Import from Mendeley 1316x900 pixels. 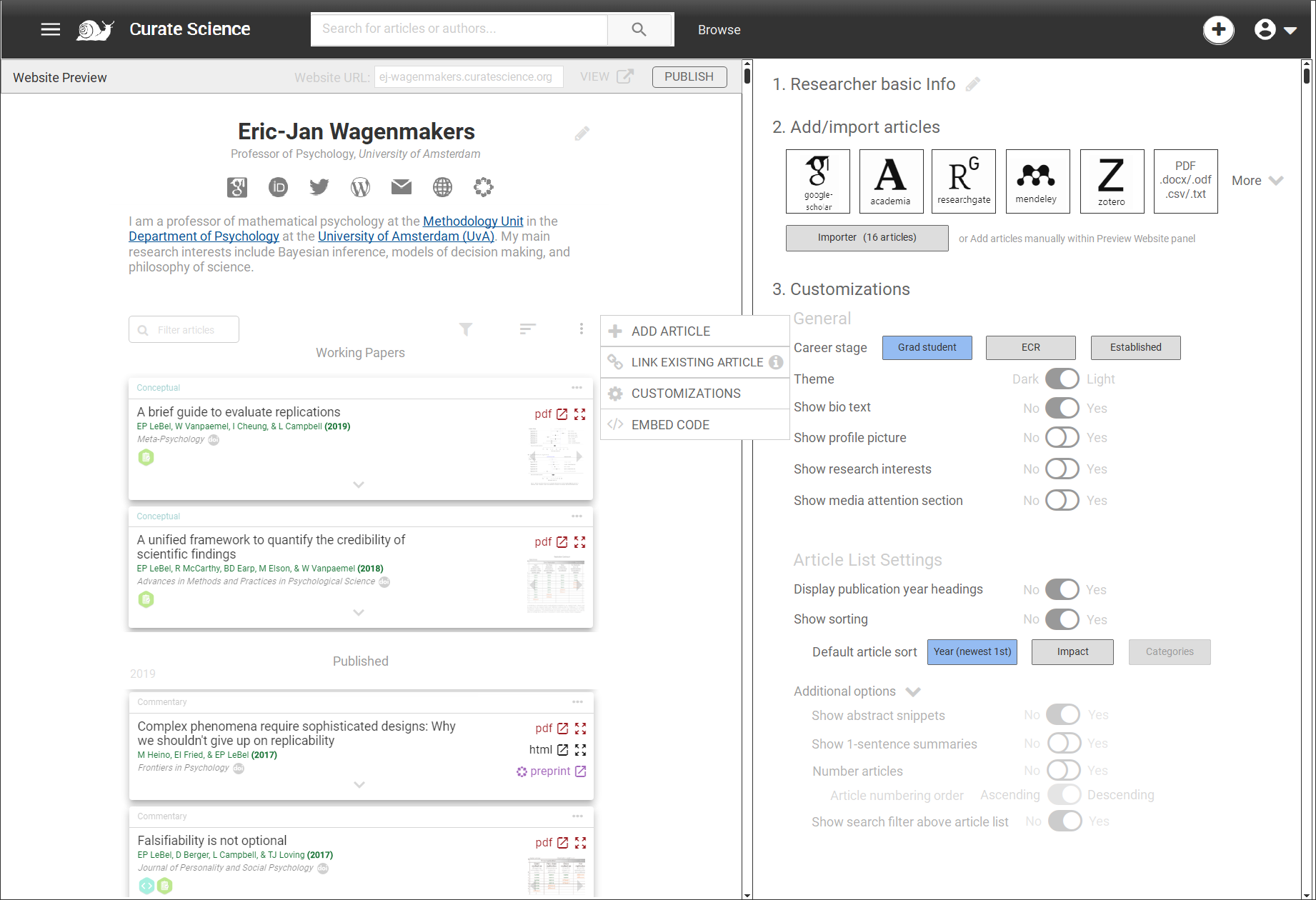[x=1038, y=181]
